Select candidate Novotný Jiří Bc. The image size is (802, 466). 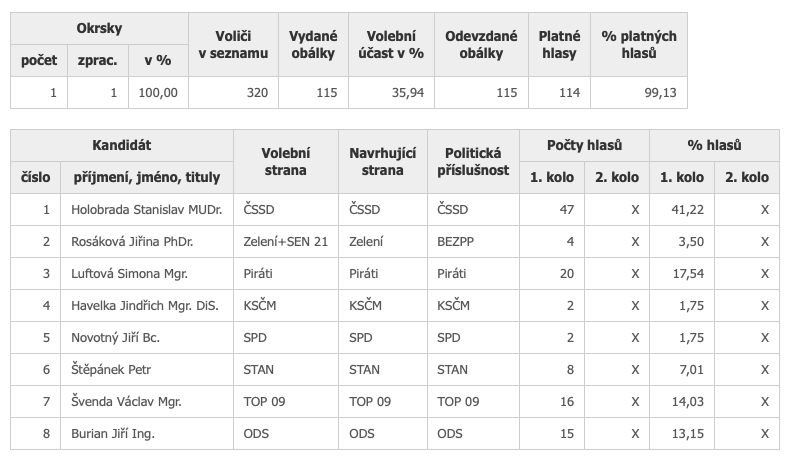[x=116, y=338]
